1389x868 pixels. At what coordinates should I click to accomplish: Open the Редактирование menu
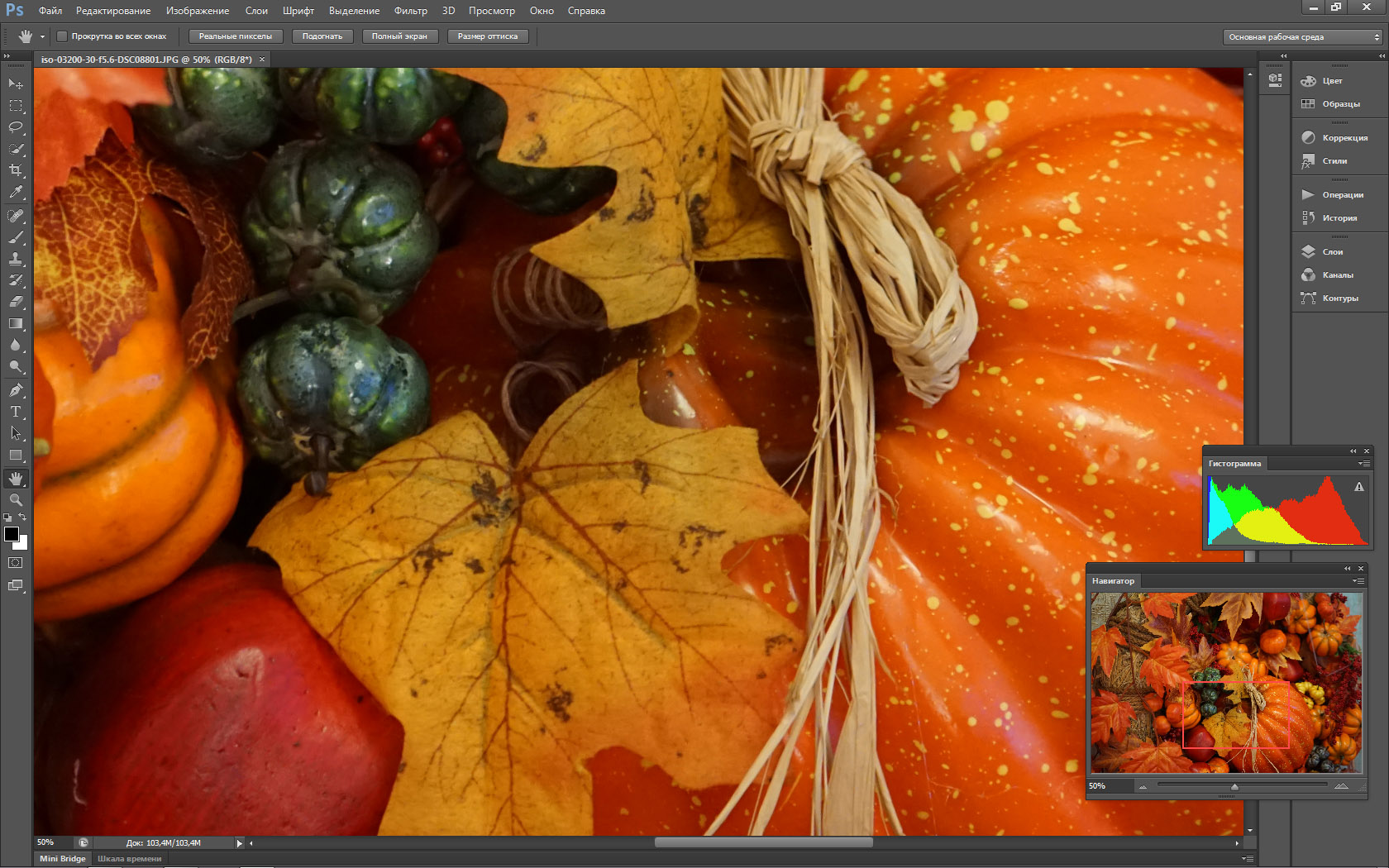pos(113,11)
